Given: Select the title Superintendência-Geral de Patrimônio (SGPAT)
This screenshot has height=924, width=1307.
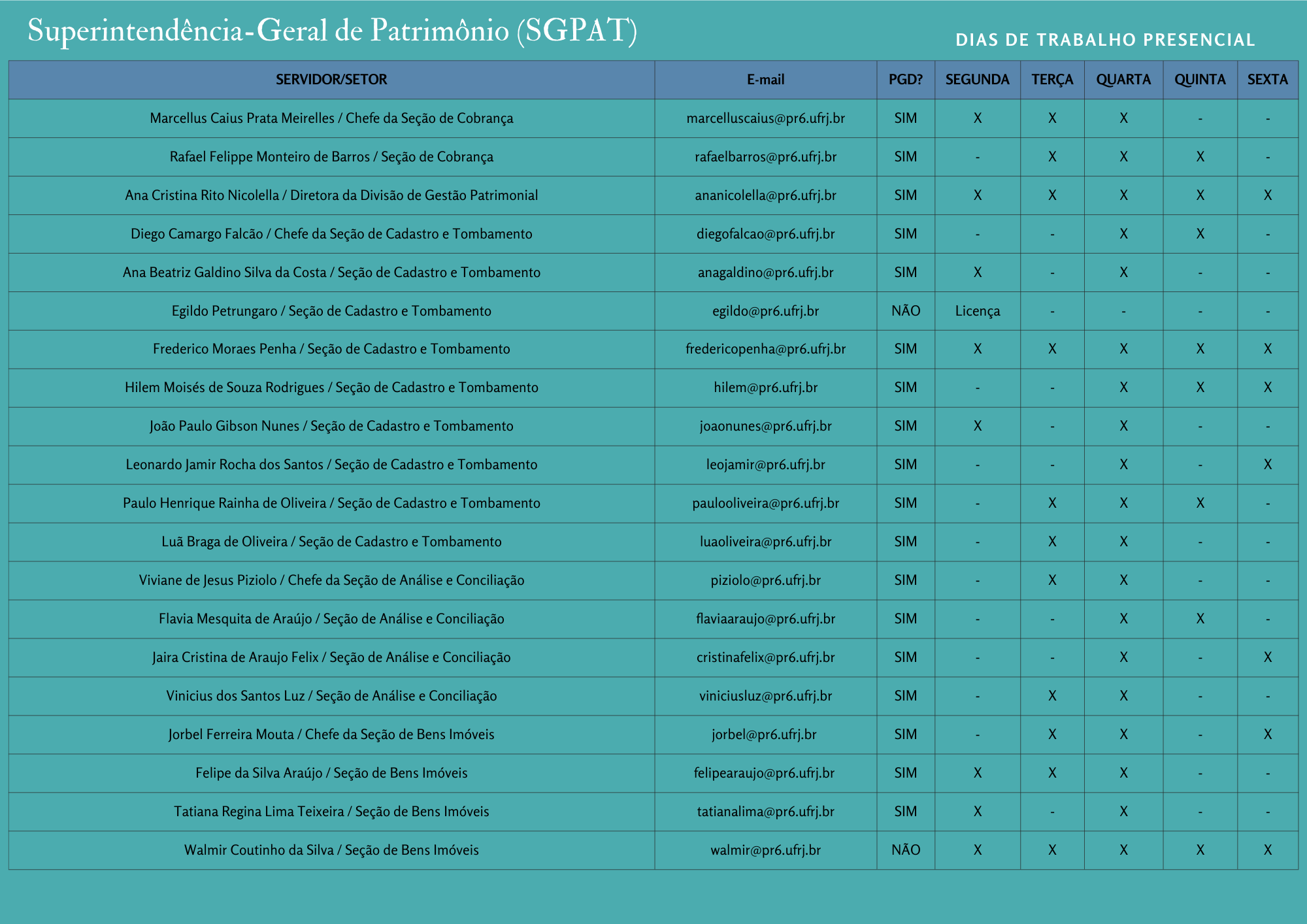Looking at the screenshot, I should point(333,31).
